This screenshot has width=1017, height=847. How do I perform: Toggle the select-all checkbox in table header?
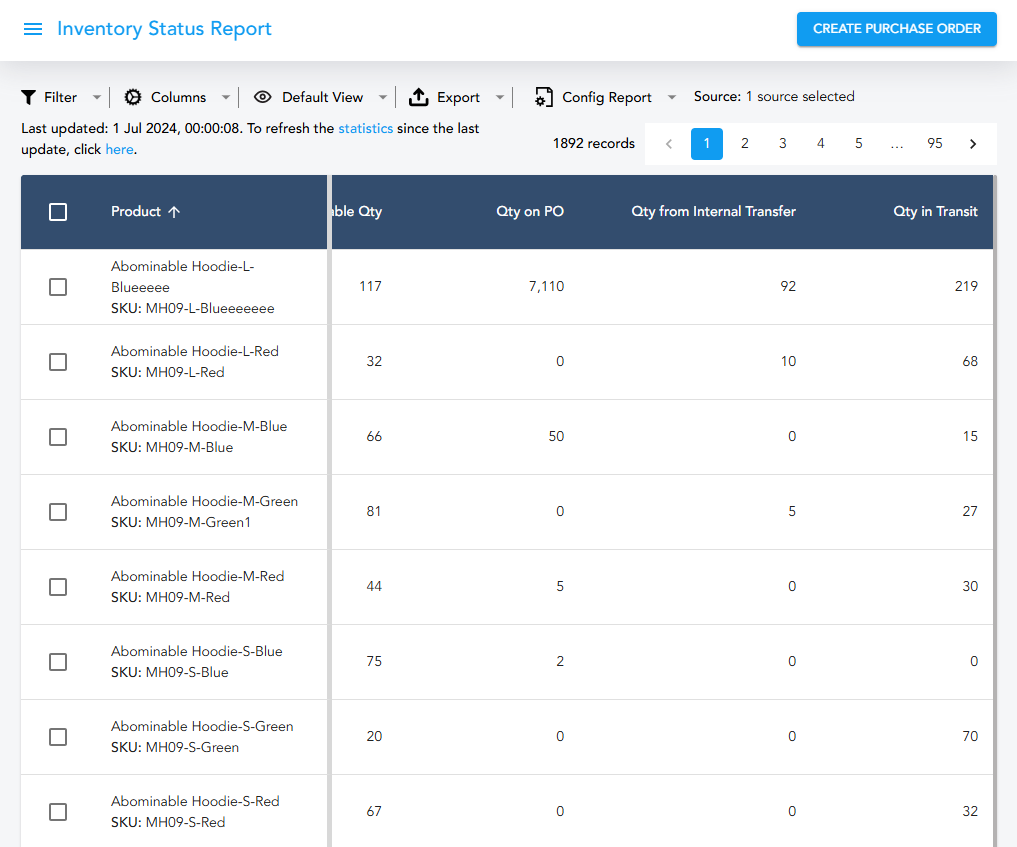coord(58,212)
